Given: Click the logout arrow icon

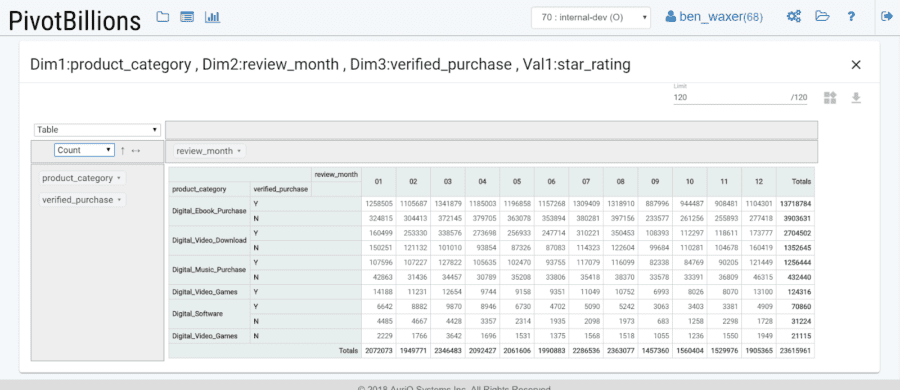Looking at the screenshot, I should tap(886, 17).
